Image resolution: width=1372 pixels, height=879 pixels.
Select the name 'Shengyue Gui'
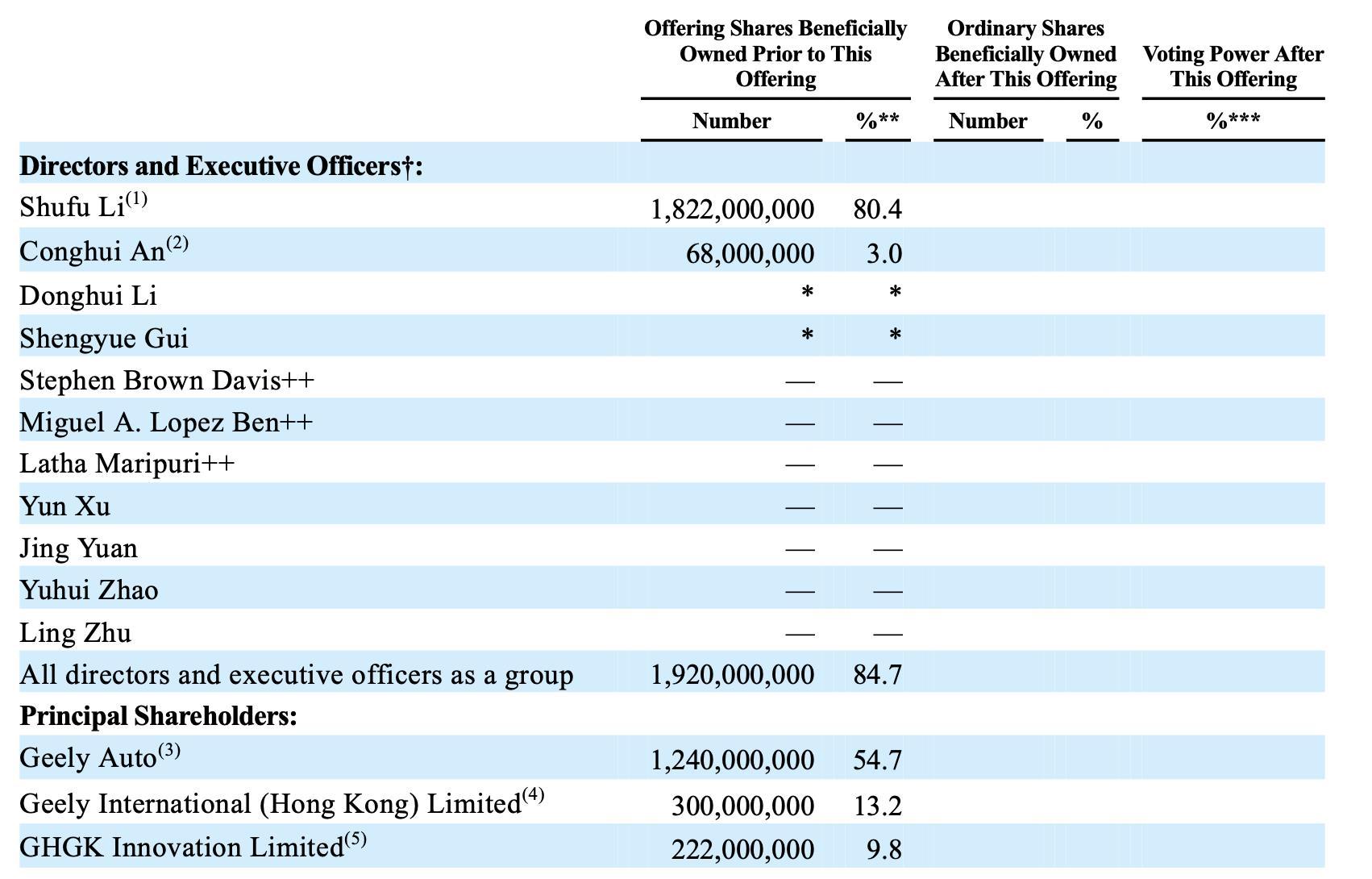(x=104, y=338)
